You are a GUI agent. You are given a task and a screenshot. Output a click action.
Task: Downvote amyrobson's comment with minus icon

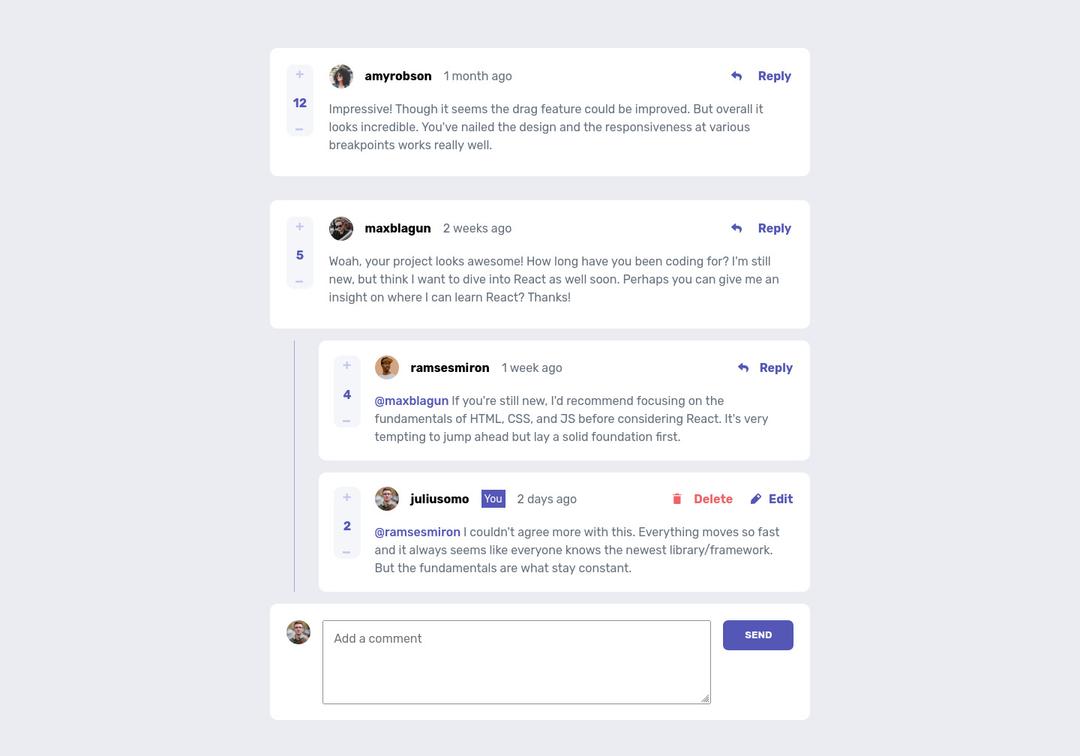299,129
